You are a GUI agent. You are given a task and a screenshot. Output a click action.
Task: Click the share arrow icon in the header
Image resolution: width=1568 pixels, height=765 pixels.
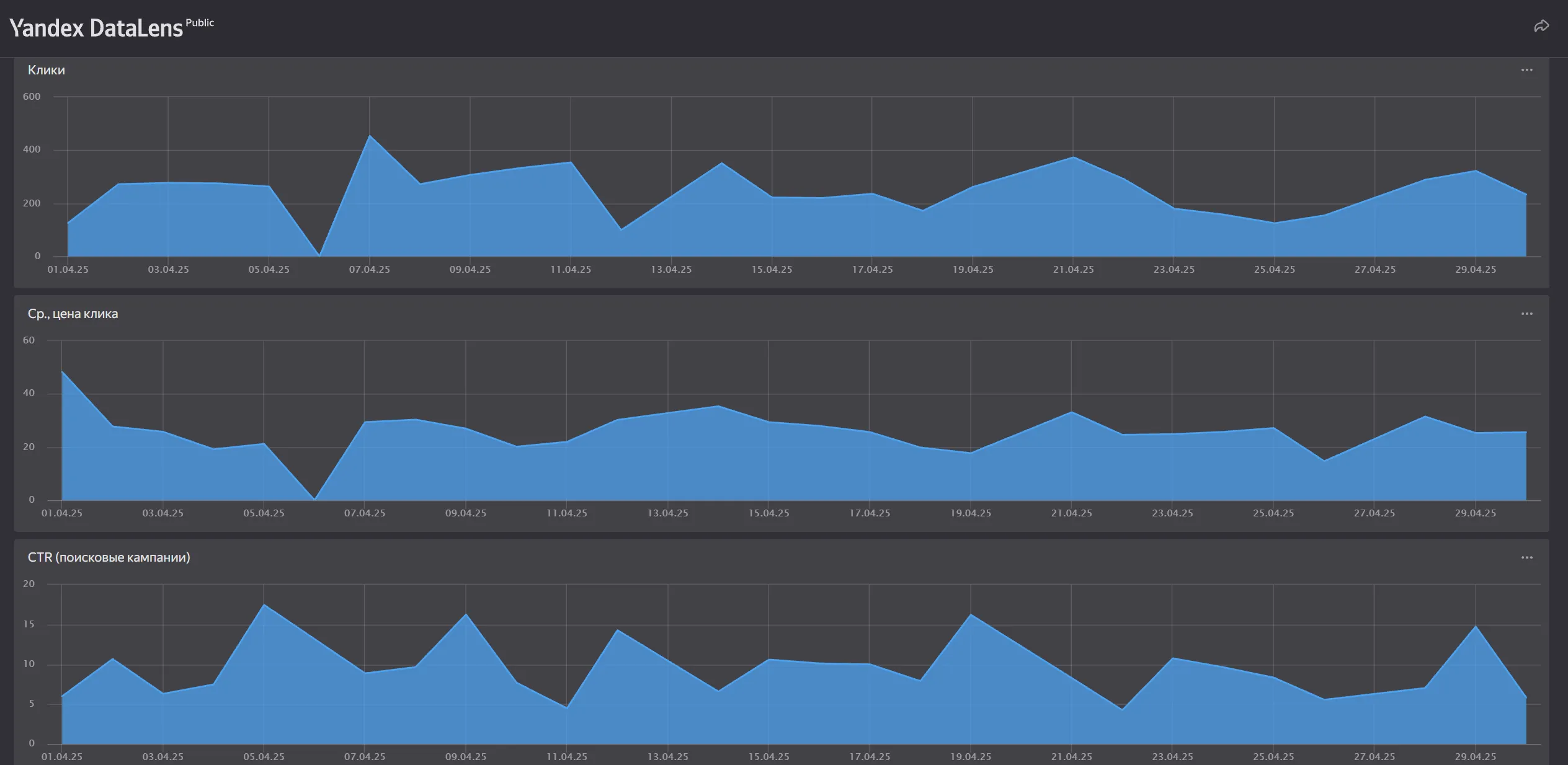click(1541, 26)
